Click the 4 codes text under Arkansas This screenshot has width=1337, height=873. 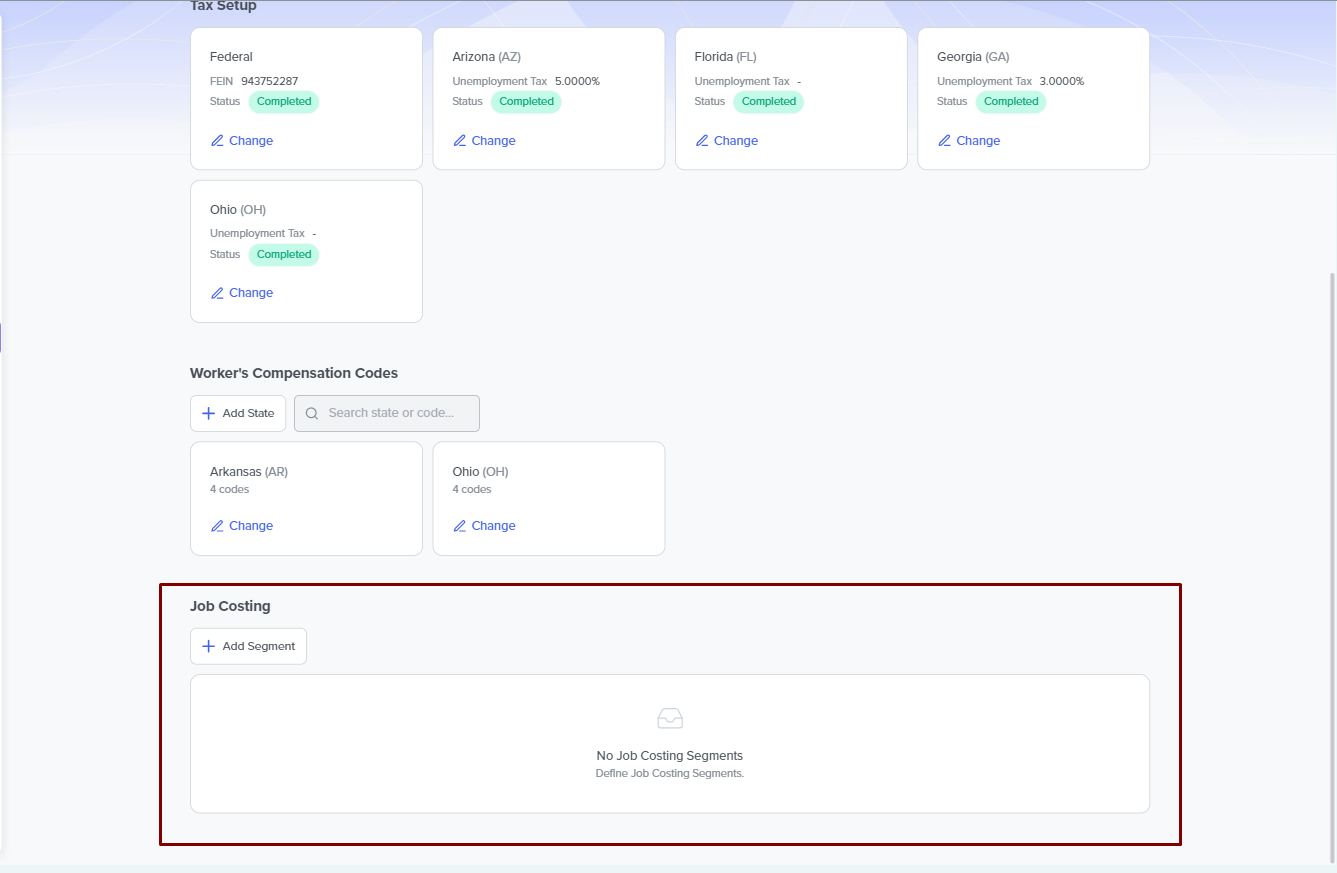229,490
